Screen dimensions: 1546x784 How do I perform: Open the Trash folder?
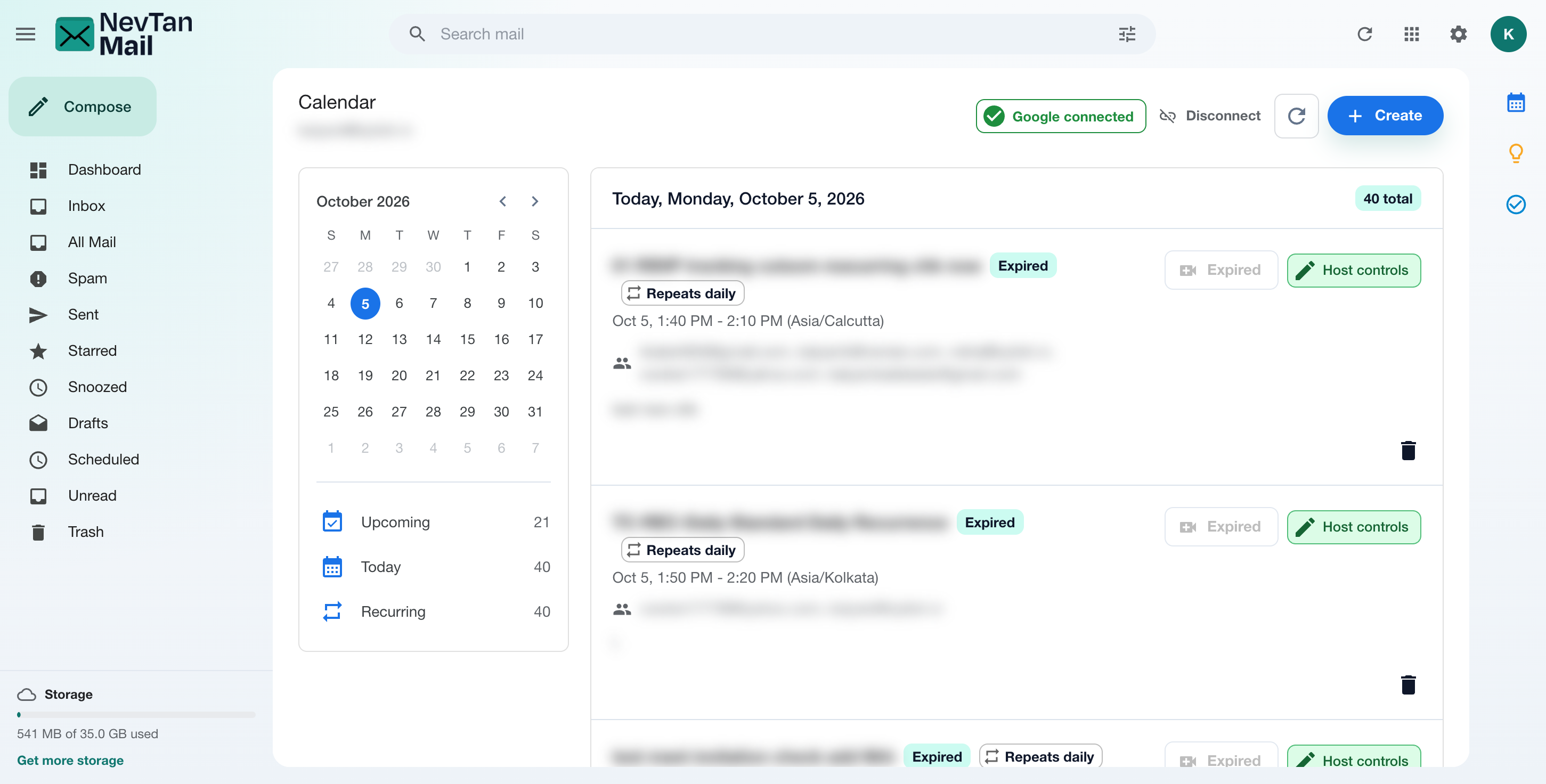[85, 532]
